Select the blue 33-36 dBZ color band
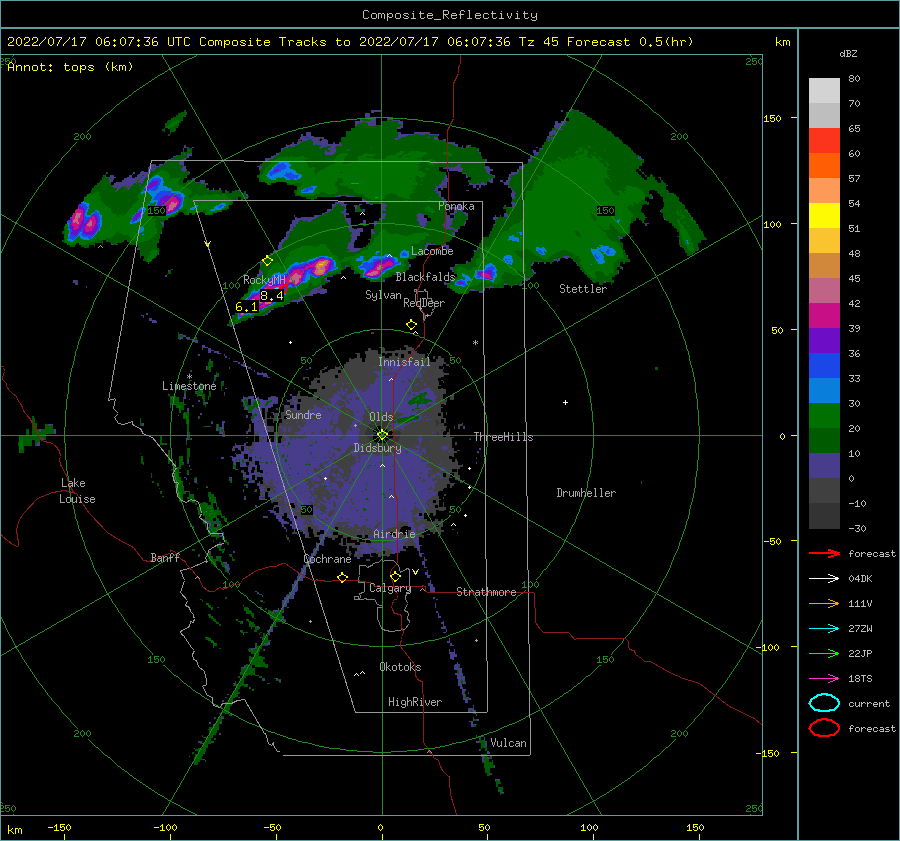Screen dimensions: 900x841 pos(824,366)
